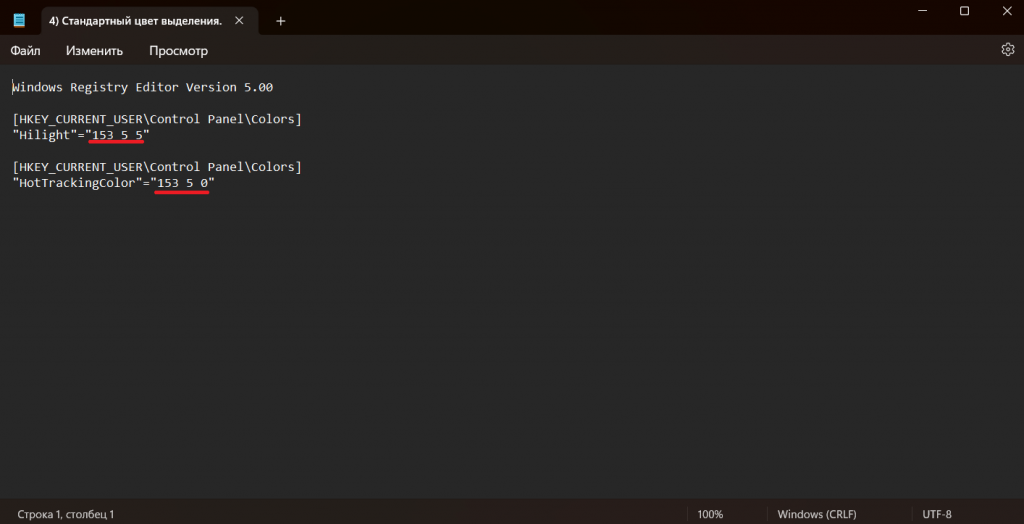Open the Файл menu

pos(26,50)
